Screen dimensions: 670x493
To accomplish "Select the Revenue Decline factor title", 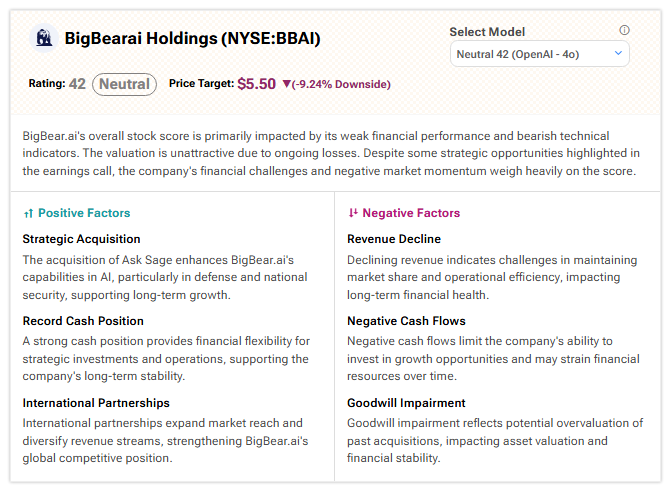I will (394, 239).
